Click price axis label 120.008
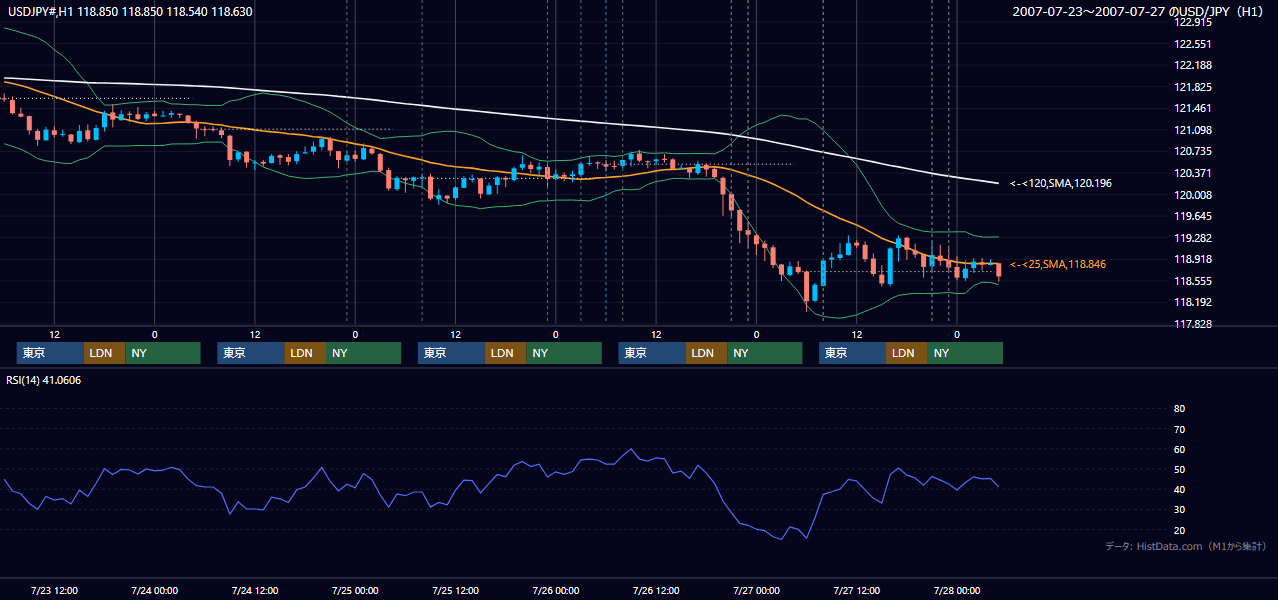The height and width of the screenshot is (600, 1278). 1193,195
